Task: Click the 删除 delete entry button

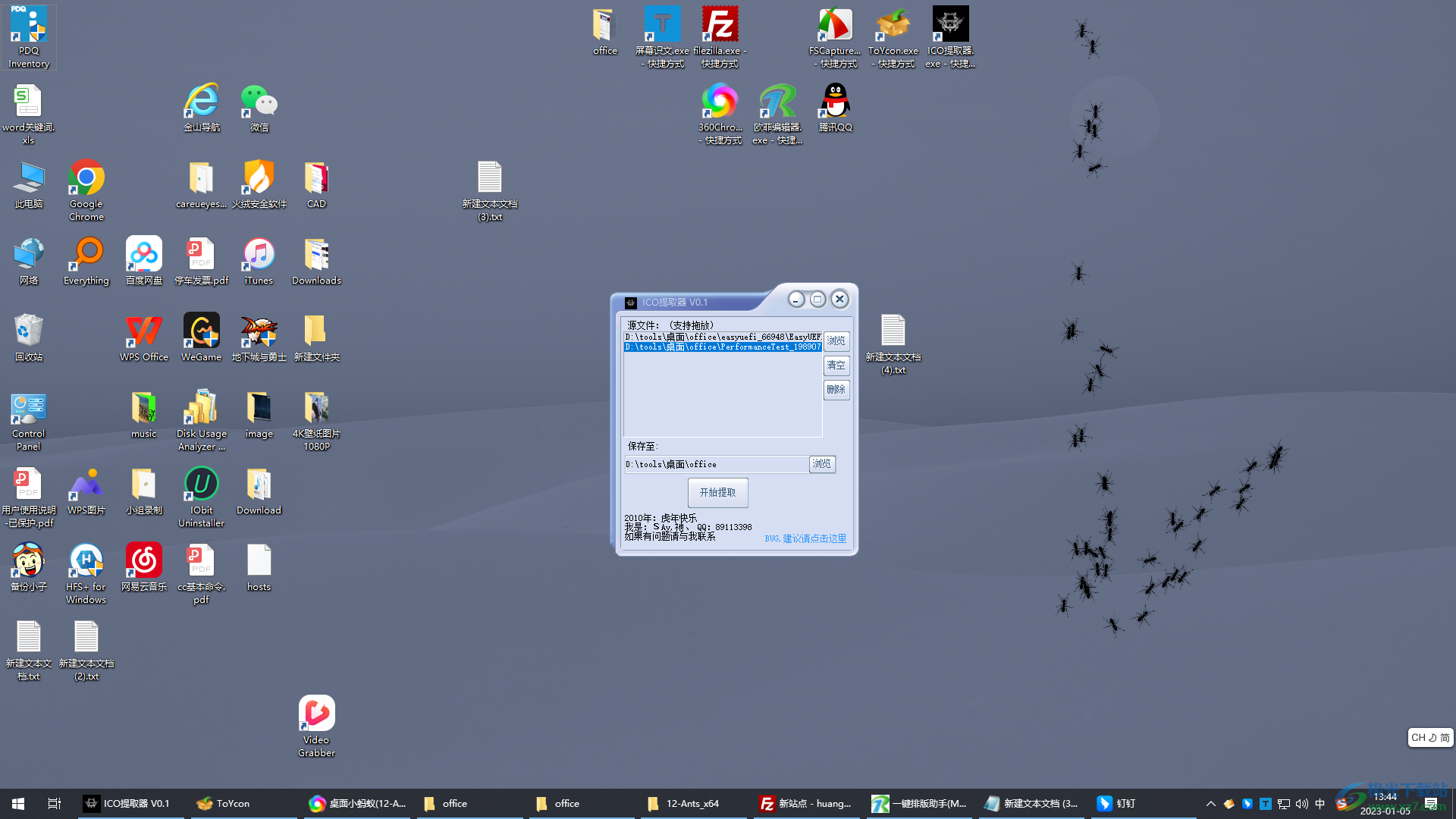Action: [x=836, y=390]
